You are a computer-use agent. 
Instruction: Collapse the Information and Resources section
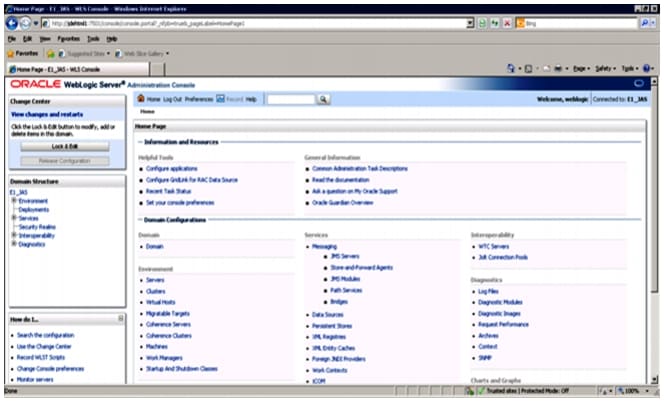click(x=140, y=142)
